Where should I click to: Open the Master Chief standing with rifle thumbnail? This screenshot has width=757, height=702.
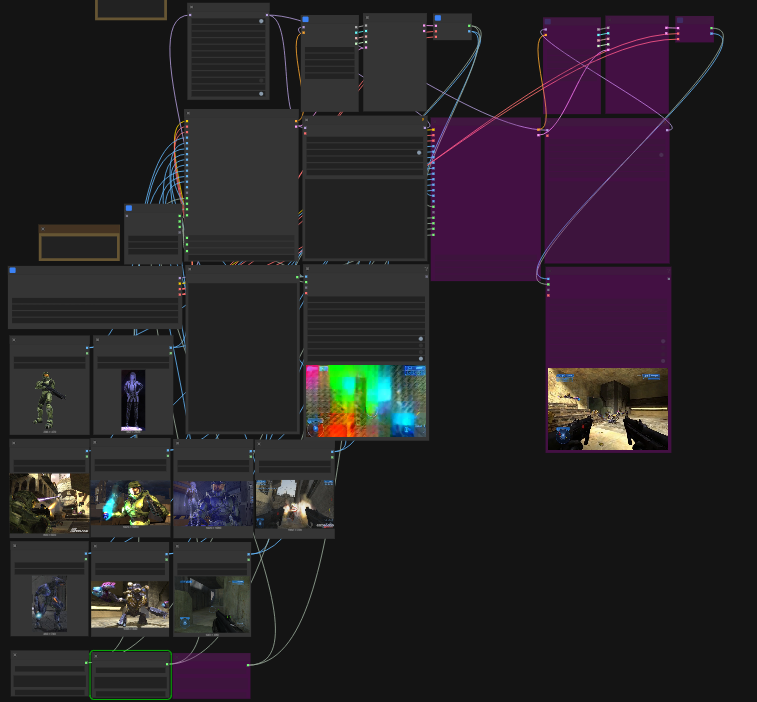tap(49, 400)
